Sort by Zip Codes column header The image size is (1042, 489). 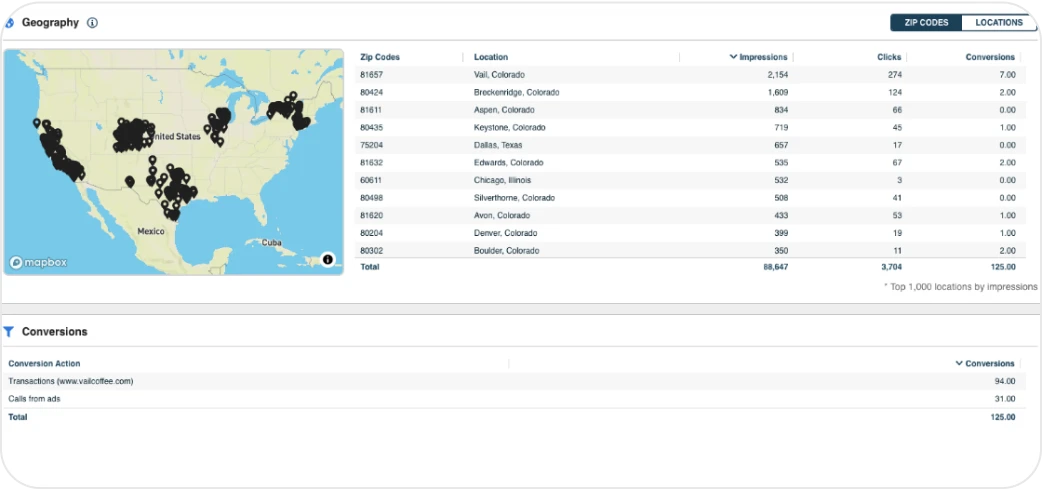point(380,57)
